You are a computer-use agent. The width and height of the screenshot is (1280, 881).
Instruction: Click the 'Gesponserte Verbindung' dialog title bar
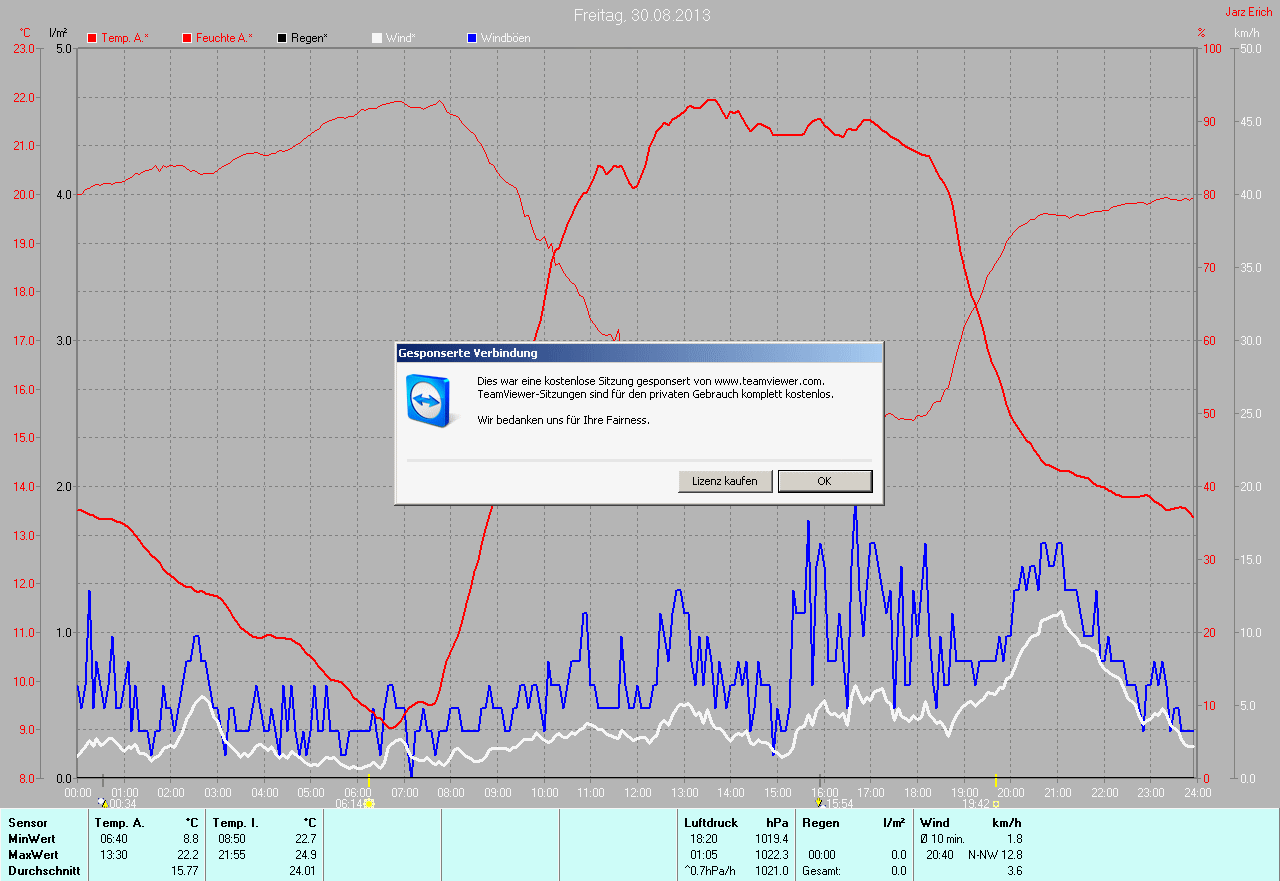(639, 353)
